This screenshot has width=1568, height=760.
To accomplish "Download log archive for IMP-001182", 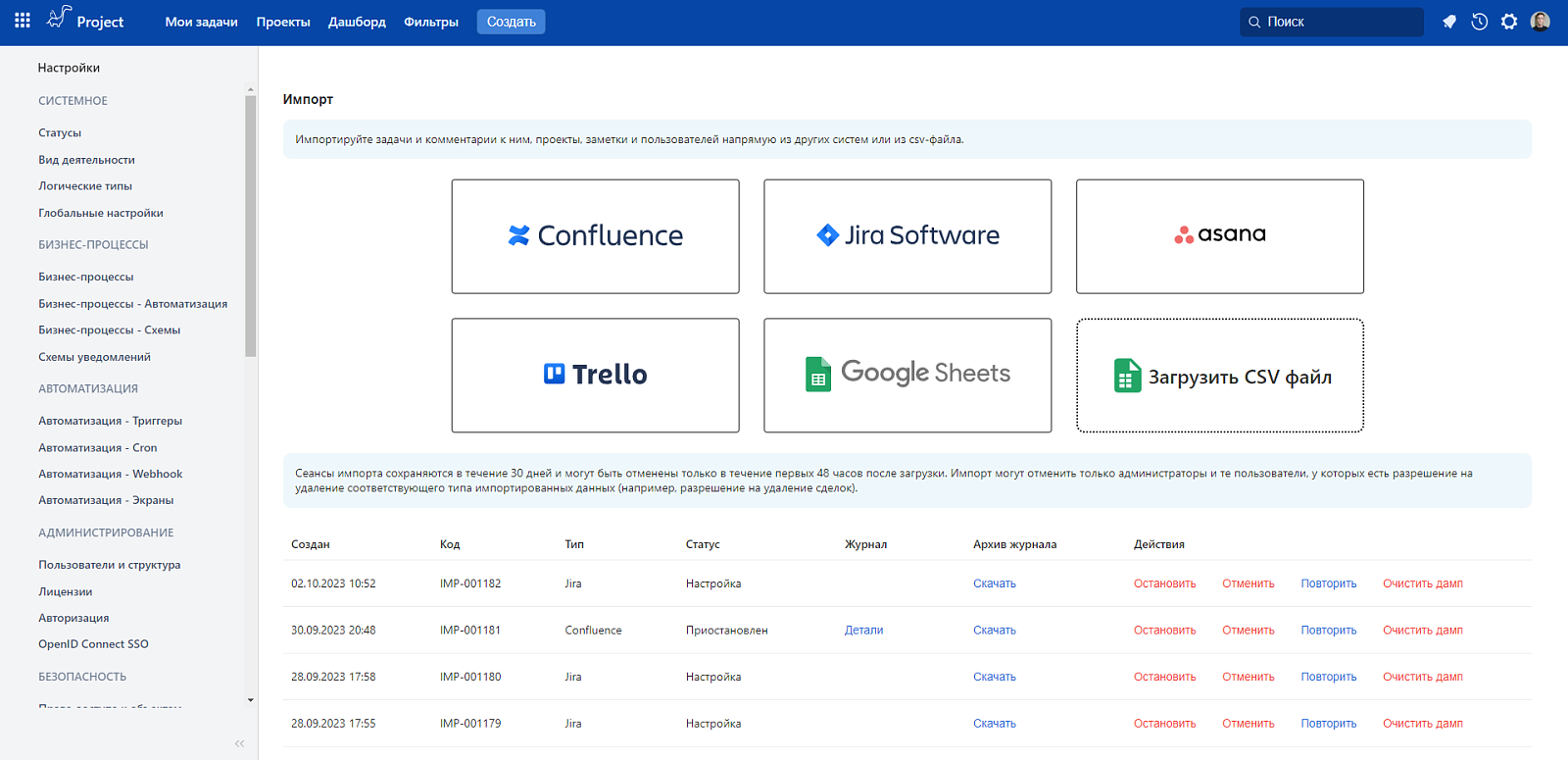I will click(x=995, y=583).
